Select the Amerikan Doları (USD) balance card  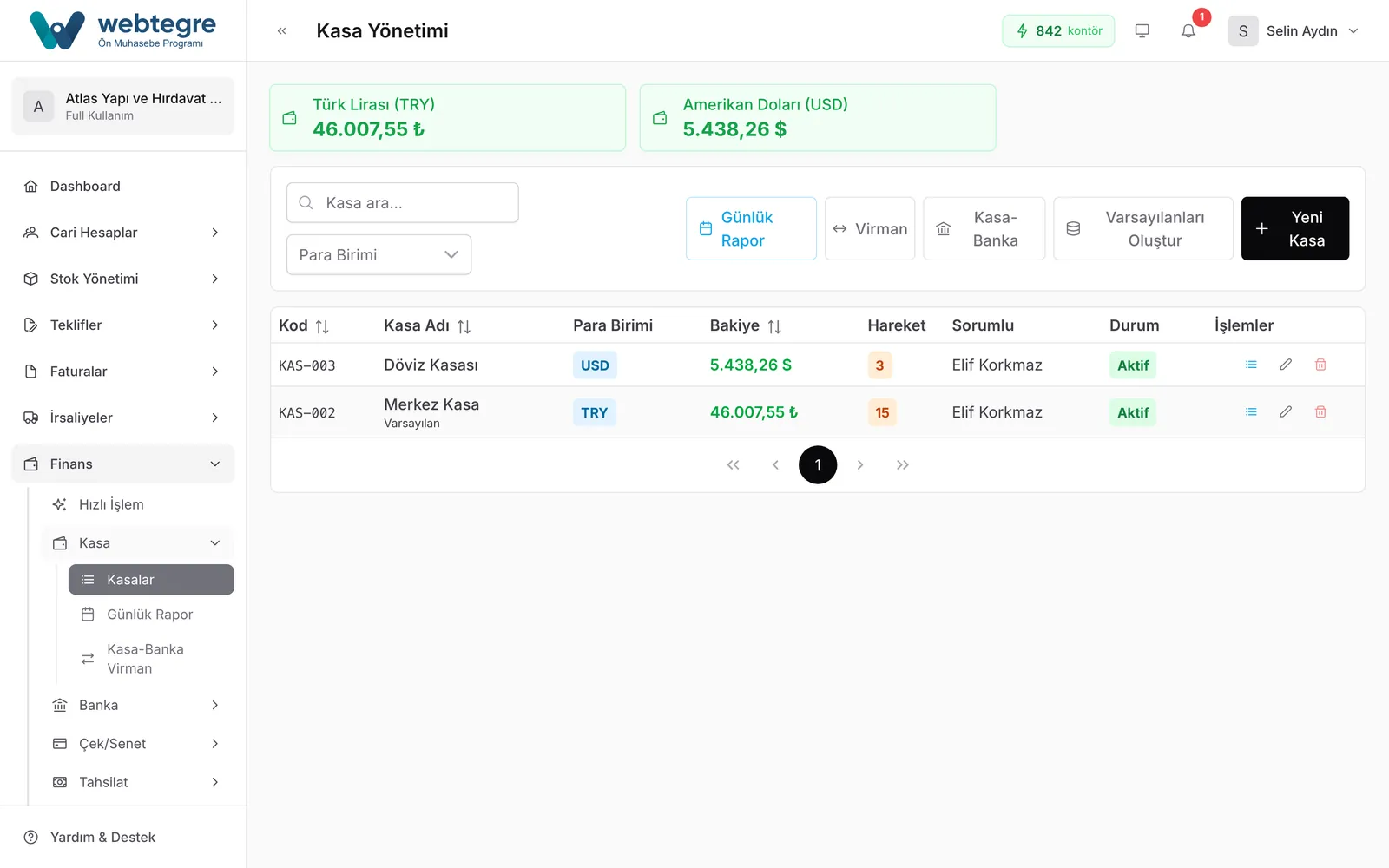point(818,117)
